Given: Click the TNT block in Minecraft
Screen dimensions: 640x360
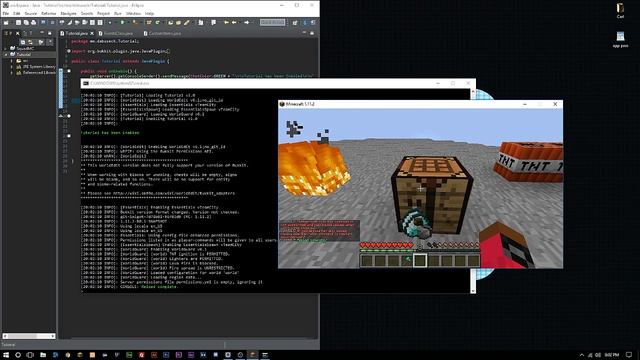Looking at the screenshot, I should (x=529, y=162).
